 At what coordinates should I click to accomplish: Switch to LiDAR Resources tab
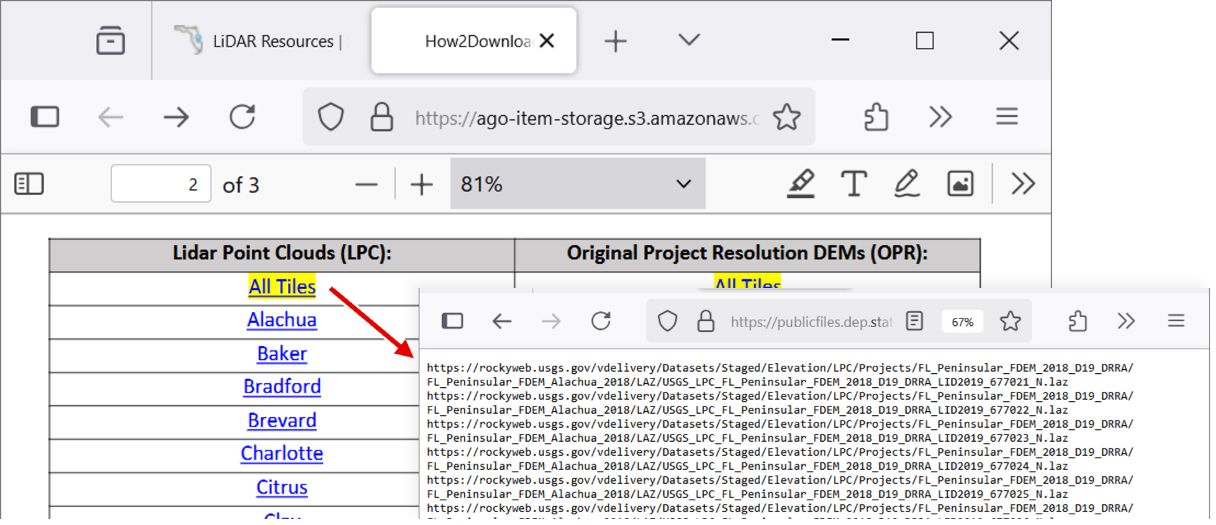tap(260, 41)
